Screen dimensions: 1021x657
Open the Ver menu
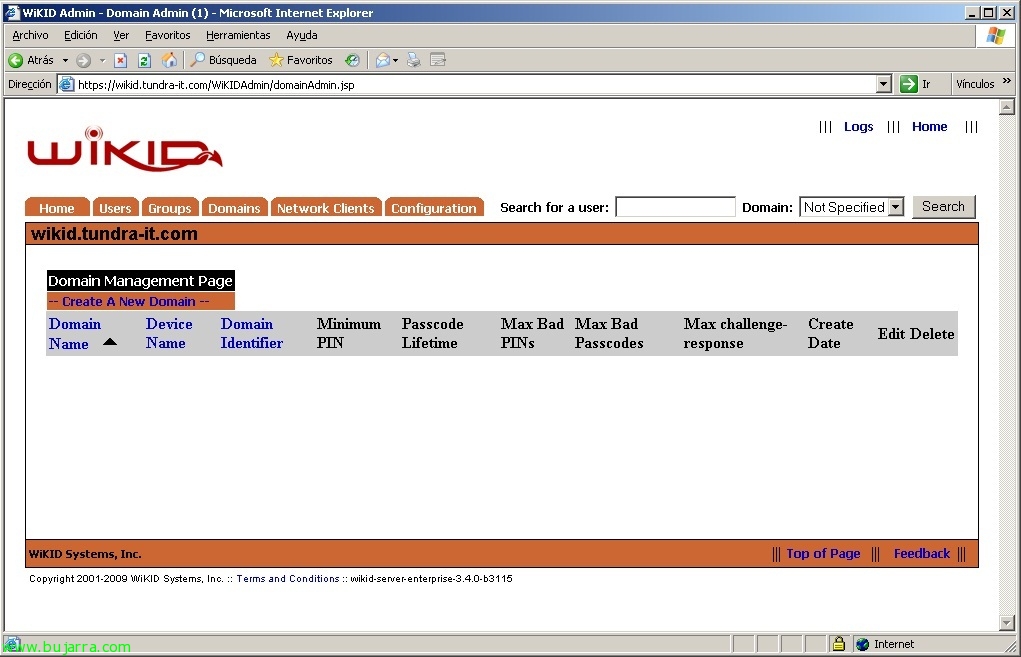[121, 35]
